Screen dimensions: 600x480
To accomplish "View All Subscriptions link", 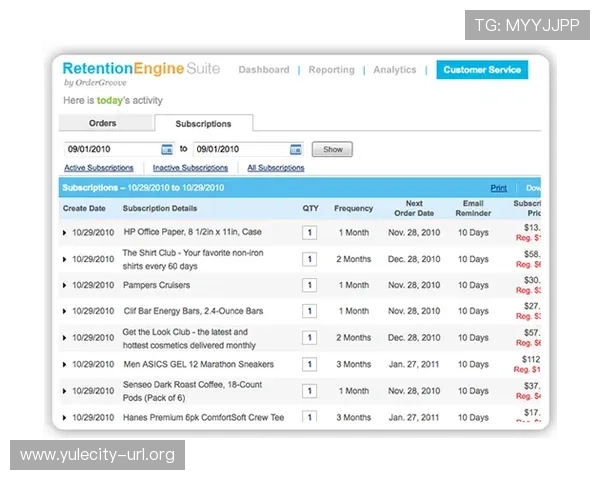I will (x=276, y=168).
